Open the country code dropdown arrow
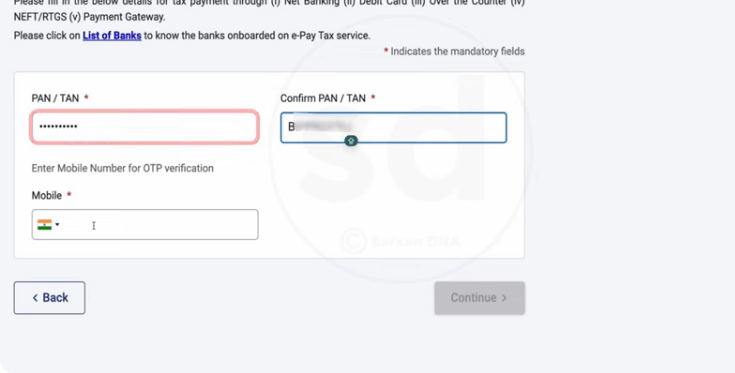The image size is (735, 373). pyautogui.click(x=57, y=224)
